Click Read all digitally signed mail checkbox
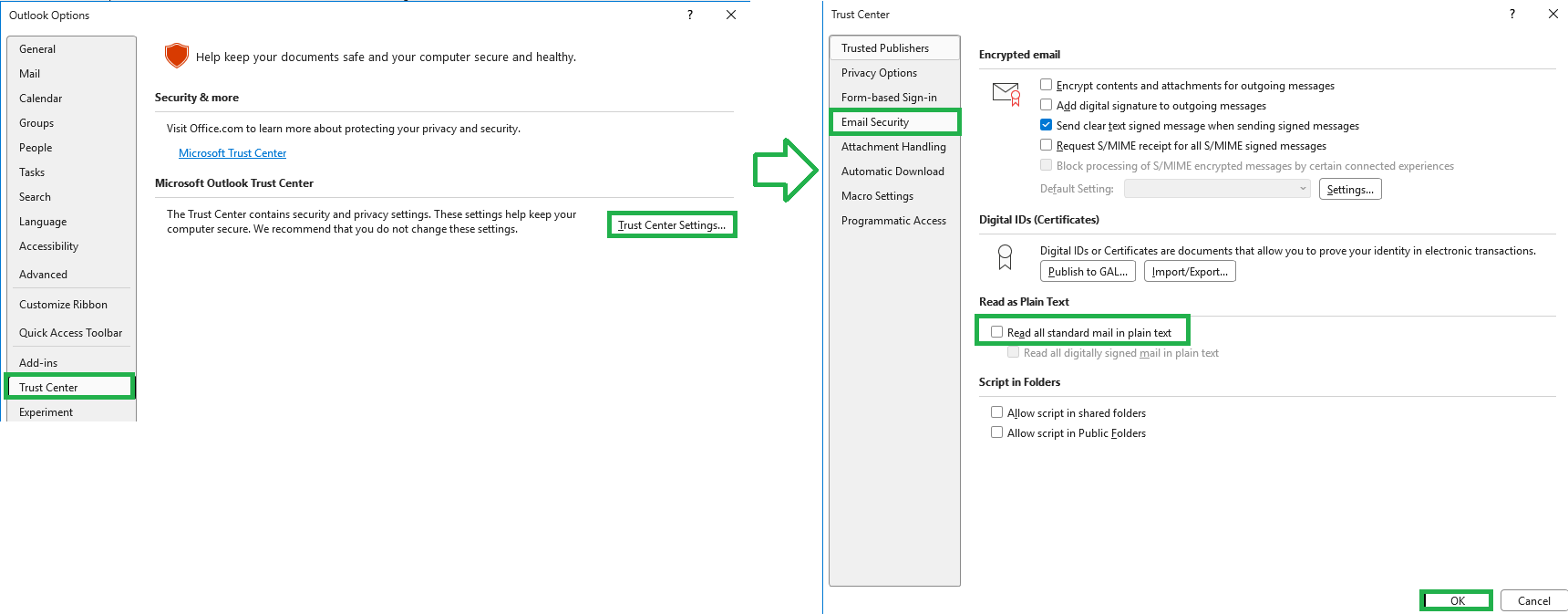This screenshot has width=1568, height=614. 1014,352
